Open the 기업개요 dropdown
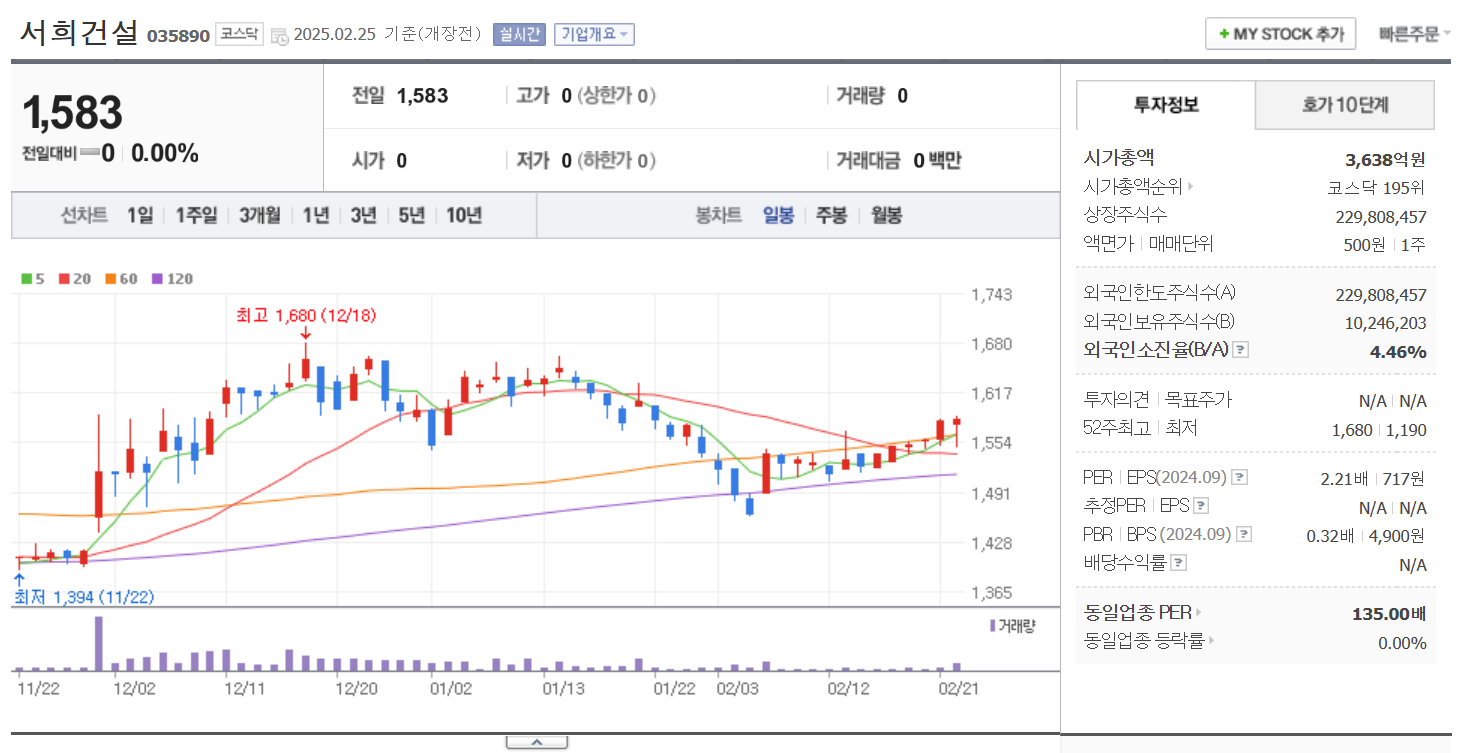Screen dimensions: 1474x753 (594, 33)
